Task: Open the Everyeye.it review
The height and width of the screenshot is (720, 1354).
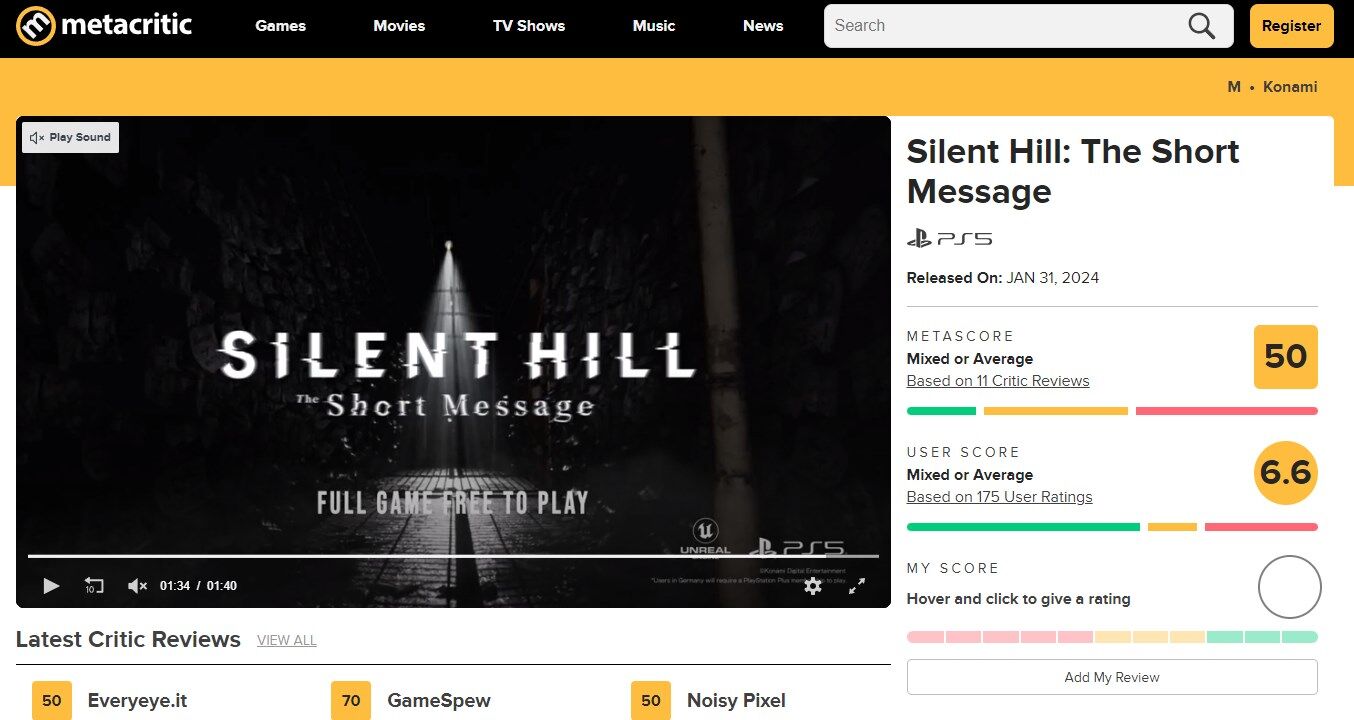Action: tap(137, 701)
